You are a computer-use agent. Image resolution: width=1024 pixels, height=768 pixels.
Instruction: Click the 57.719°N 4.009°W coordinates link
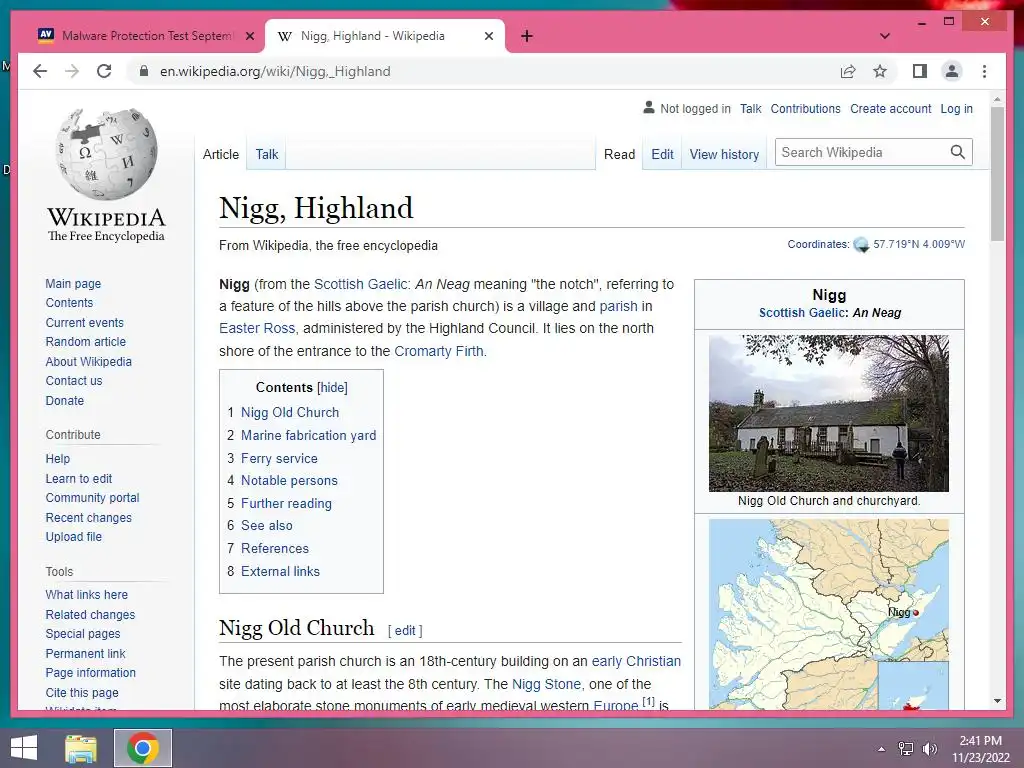click(x=919, y=244)
